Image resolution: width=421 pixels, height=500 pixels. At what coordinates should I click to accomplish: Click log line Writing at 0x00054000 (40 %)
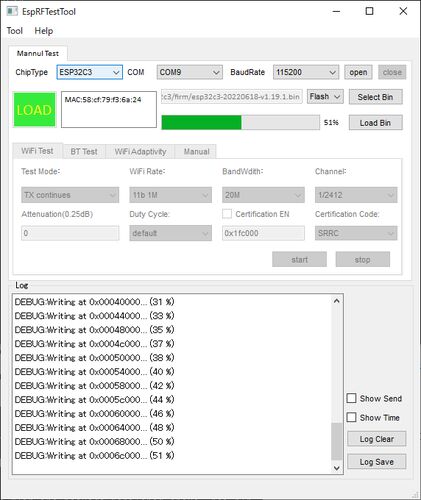[94, 372]
